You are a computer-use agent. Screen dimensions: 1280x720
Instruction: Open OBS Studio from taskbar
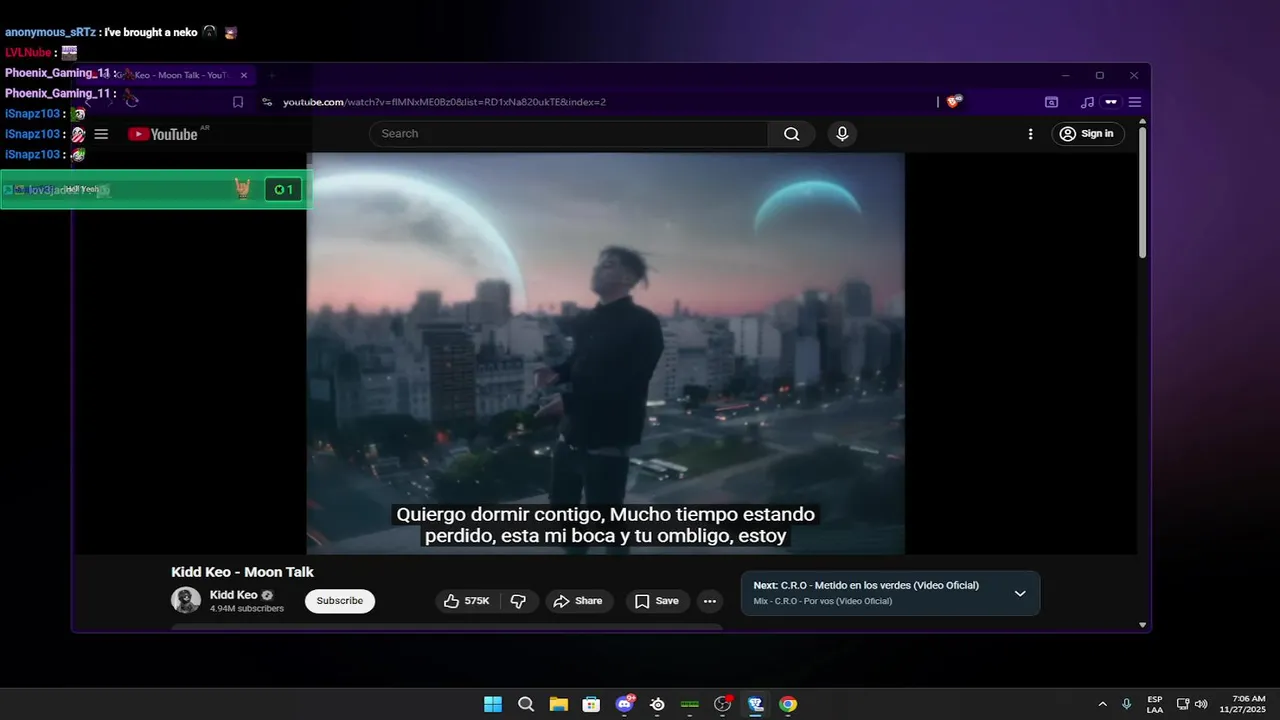click(723, 704)
